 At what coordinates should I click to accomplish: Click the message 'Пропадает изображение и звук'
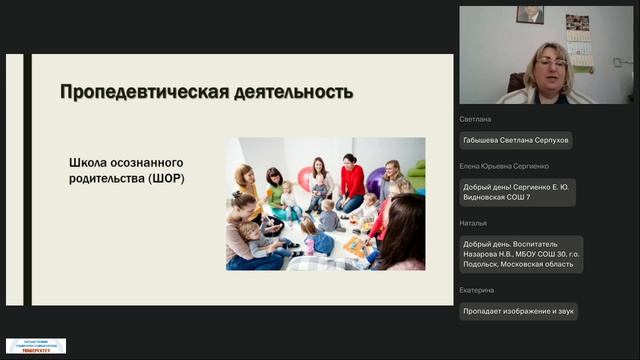(x=518, y=311)
